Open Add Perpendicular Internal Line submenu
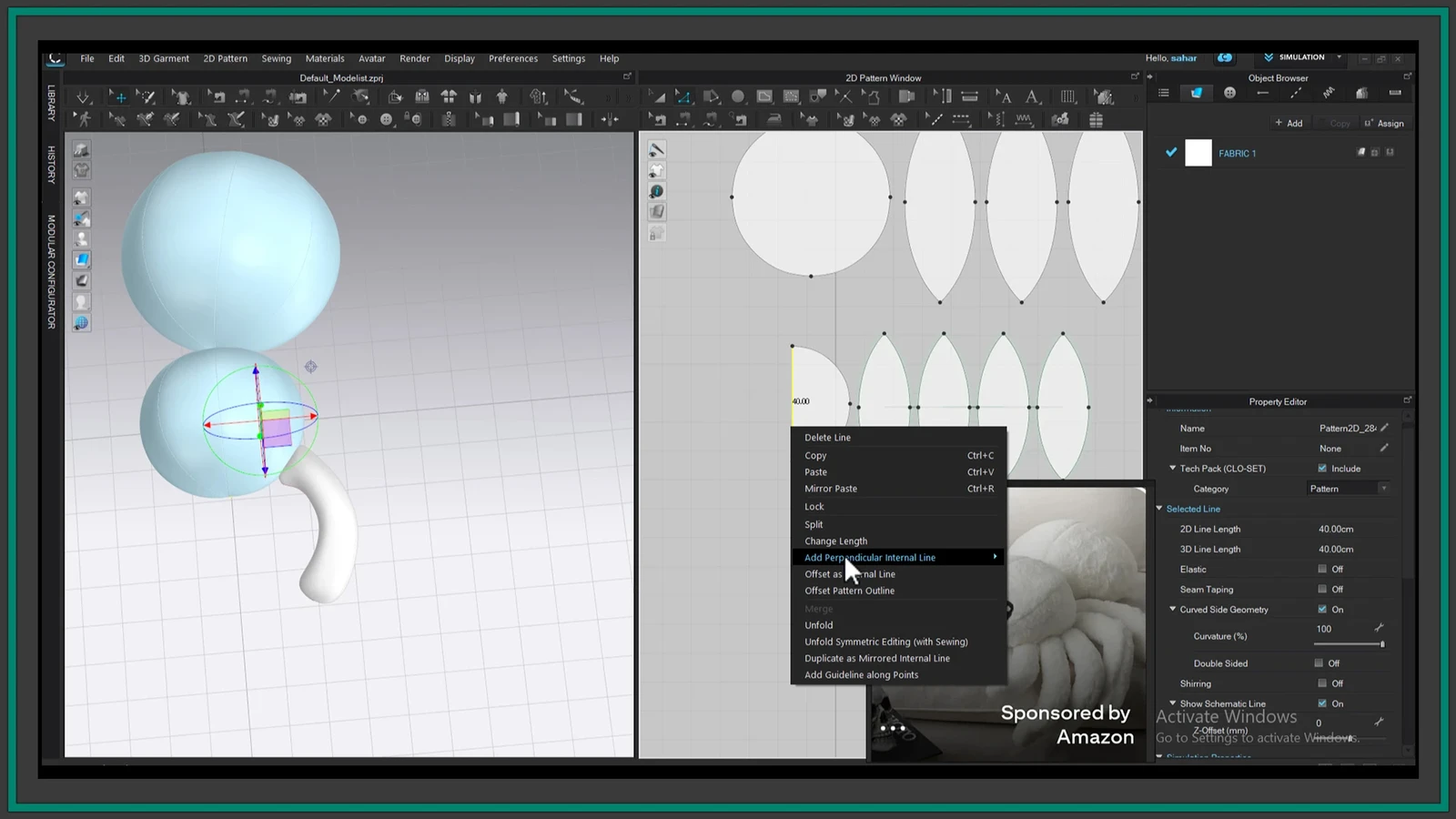Image resolution: width=1456 pixels, height=819 pixels. (x=898, y=558)
